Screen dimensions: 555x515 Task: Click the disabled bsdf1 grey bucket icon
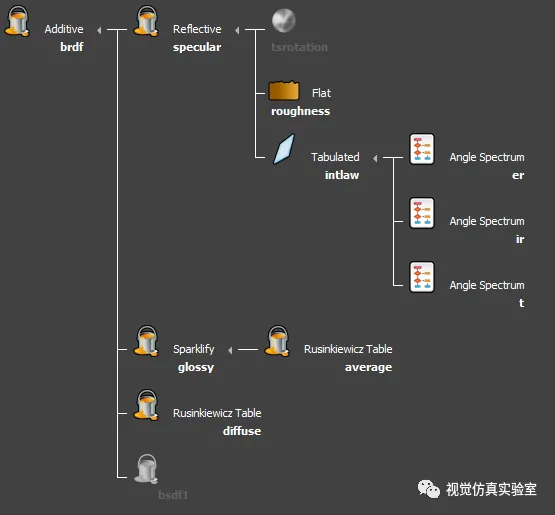(146, 469)
